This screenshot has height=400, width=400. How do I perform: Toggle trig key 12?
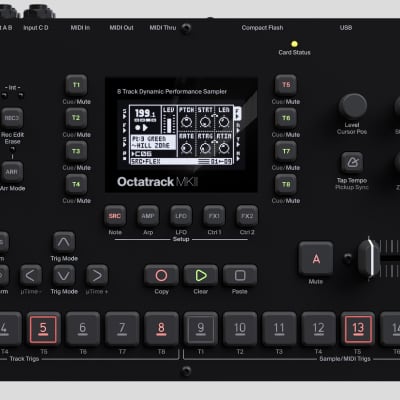tap(319, 329)
